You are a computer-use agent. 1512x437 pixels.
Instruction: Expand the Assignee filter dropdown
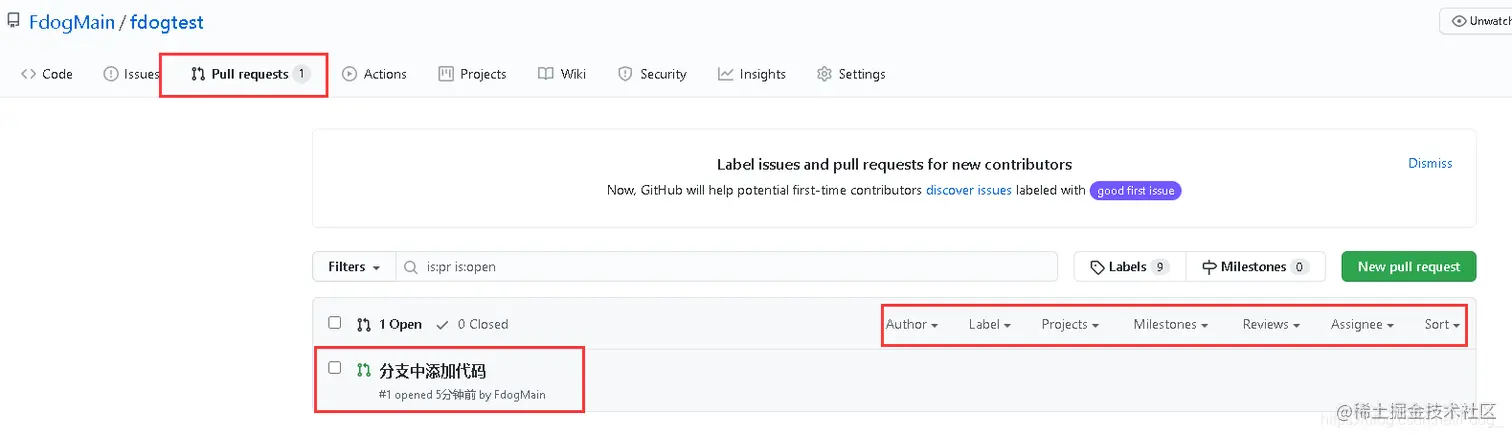pyautogui.click(x=1362, y=324)
